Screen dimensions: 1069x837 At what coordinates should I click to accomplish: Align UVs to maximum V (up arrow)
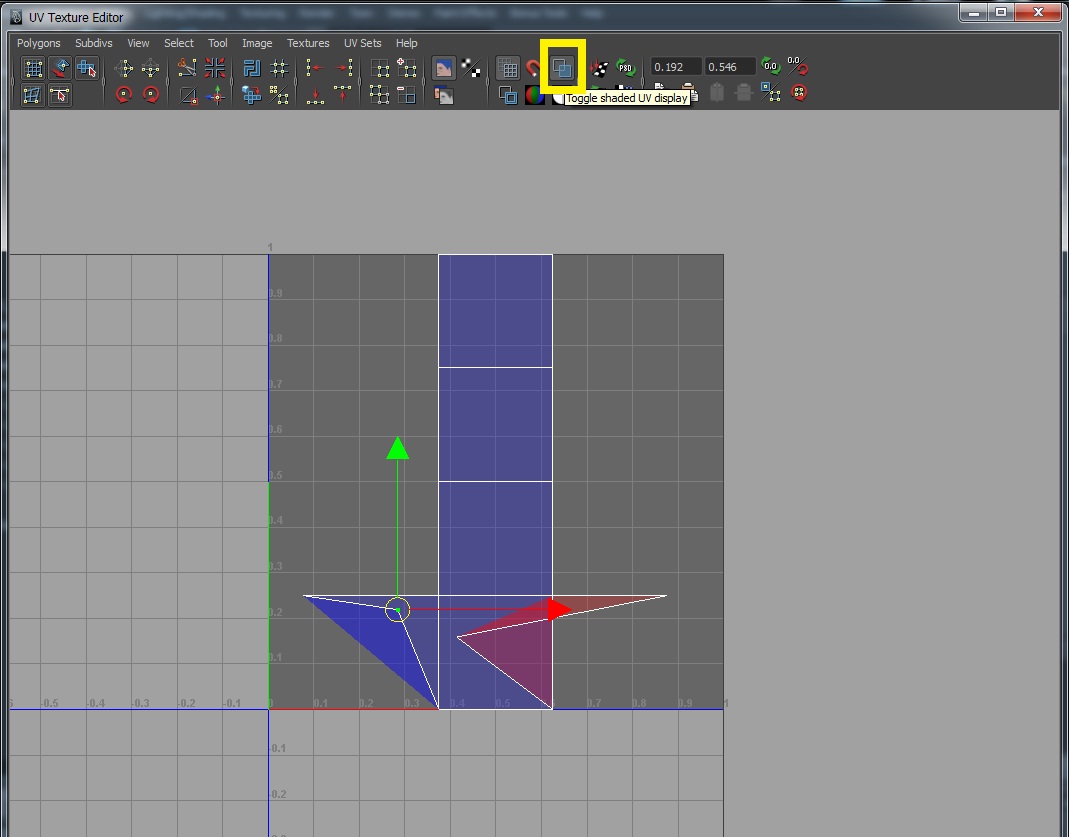coord(343,95)
